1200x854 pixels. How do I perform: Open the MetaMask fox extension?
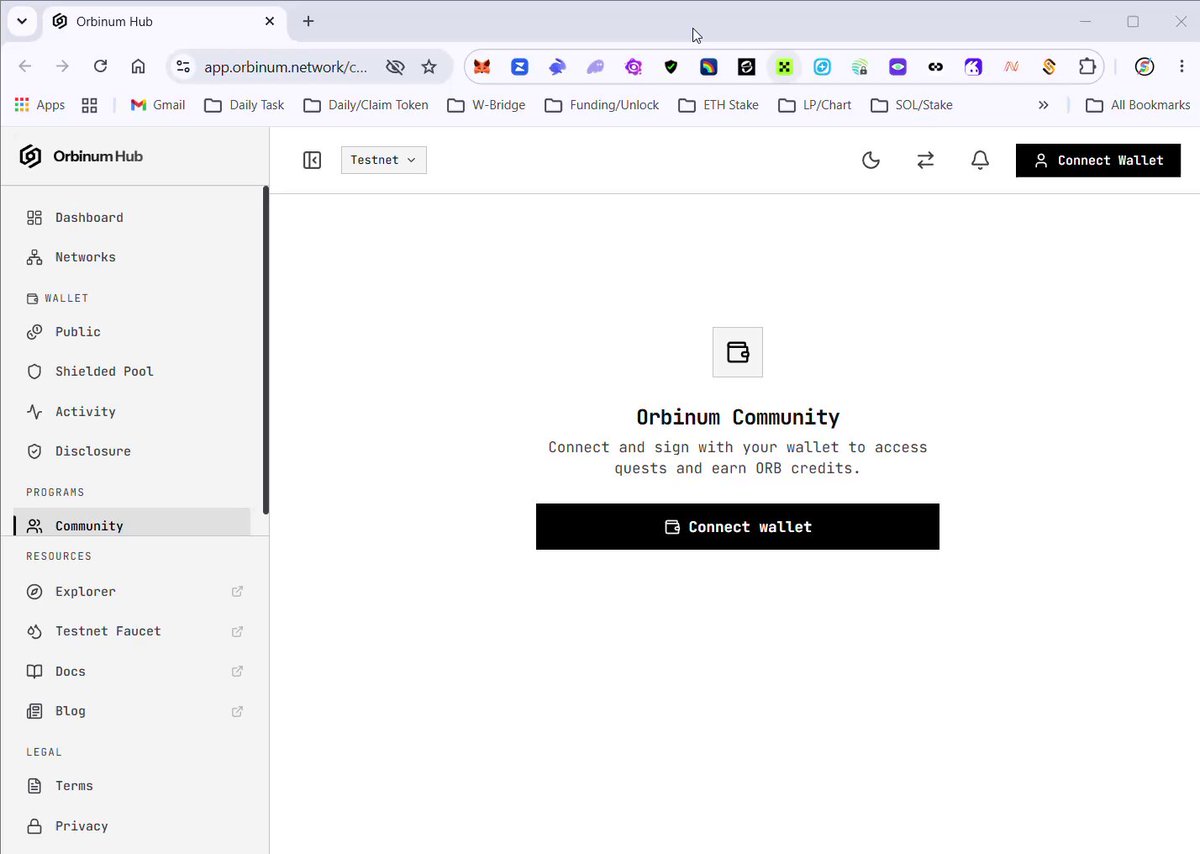tap(482, 67)
